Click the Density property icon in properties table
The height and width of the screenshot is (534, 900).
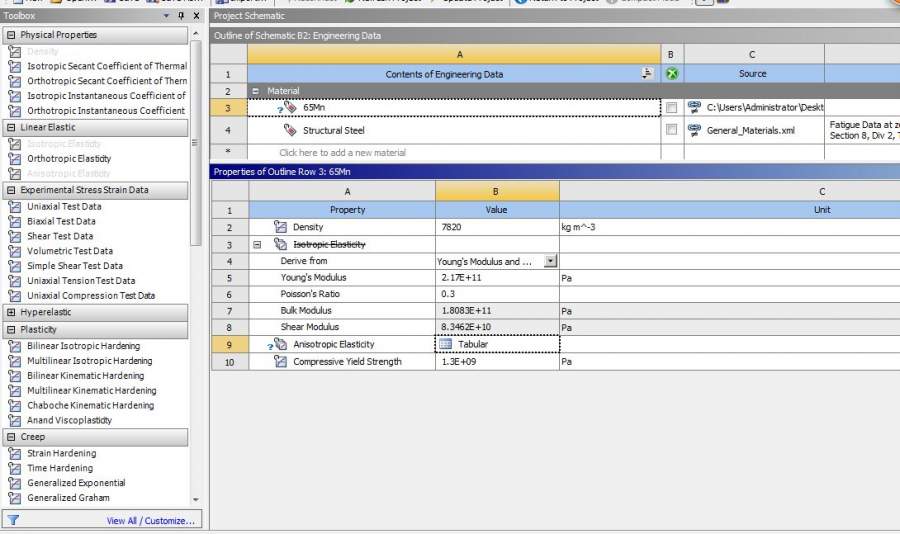tap(280, 227)
